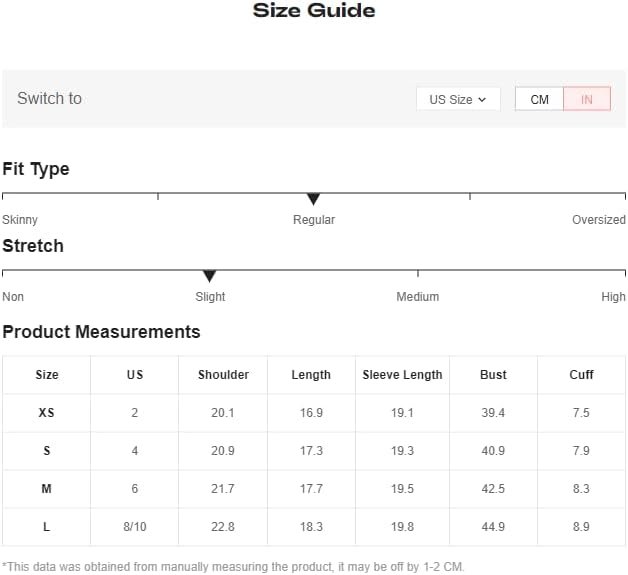628x575 pixels.
Task: Select the L size row label
Action: click(46, 527)
